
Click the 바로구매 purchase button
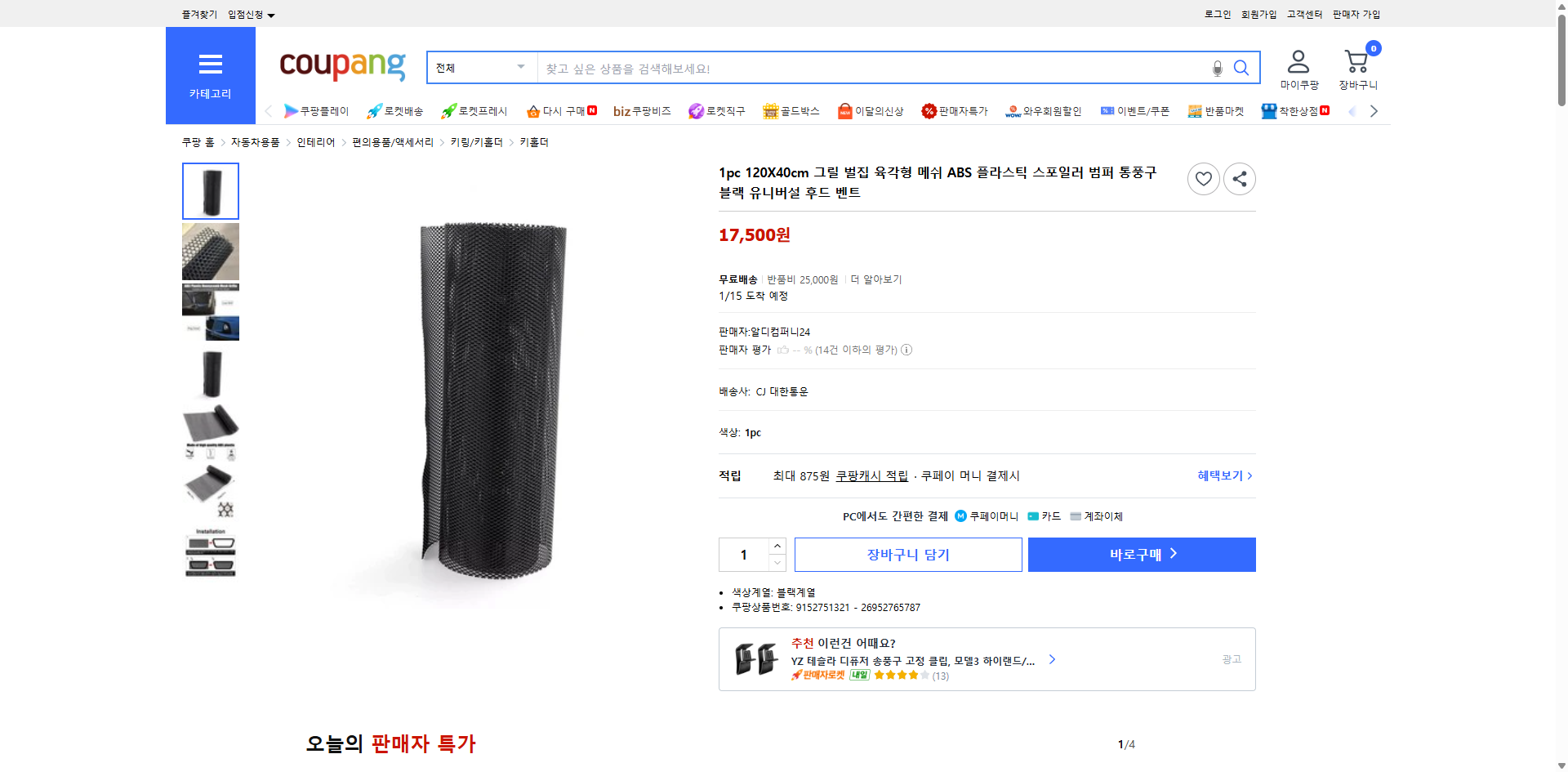pyautogui.click(x=1141, y=554)
